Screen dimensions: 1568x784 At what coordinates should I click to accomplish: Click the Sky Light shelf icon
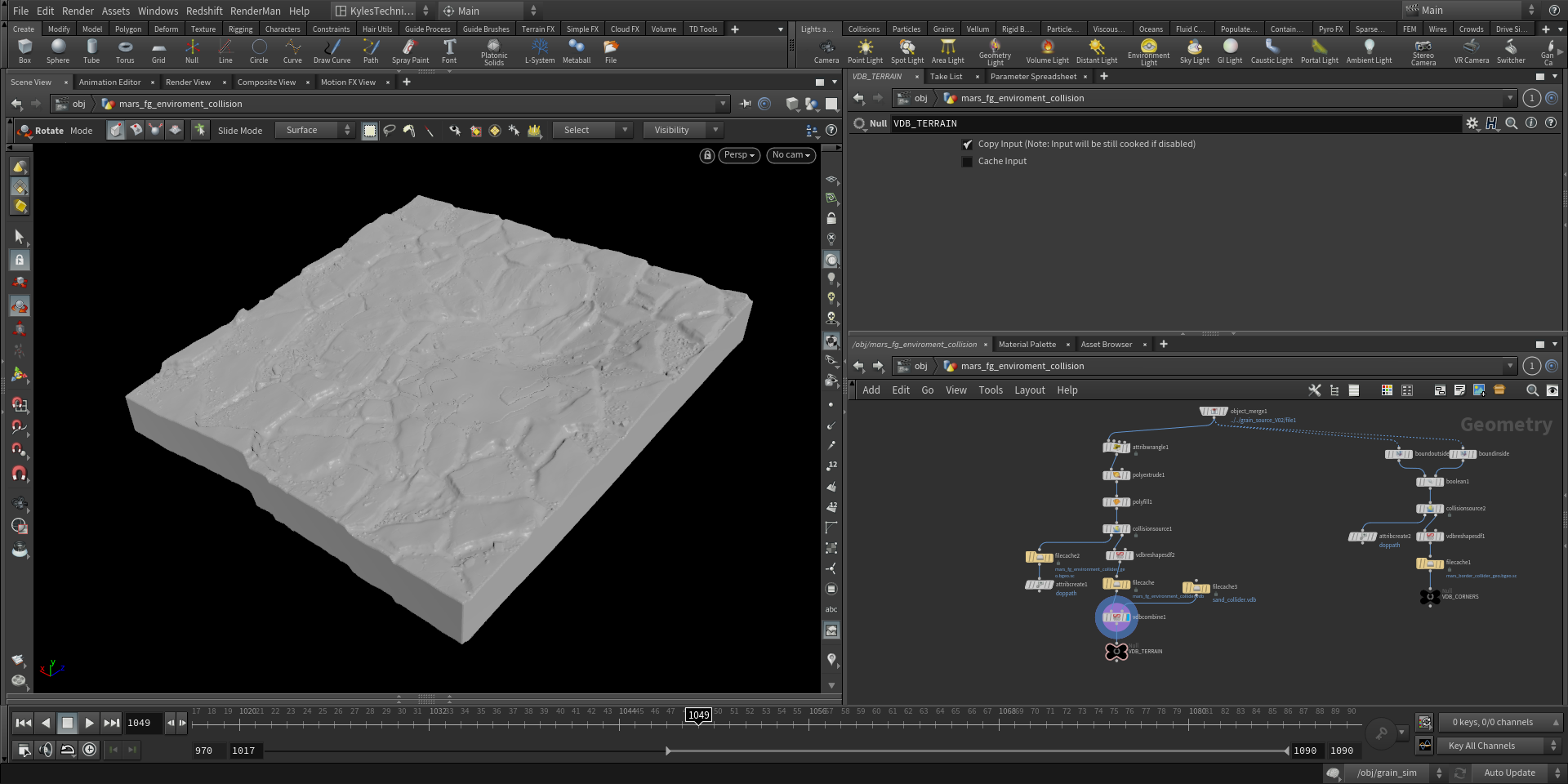1194,51
